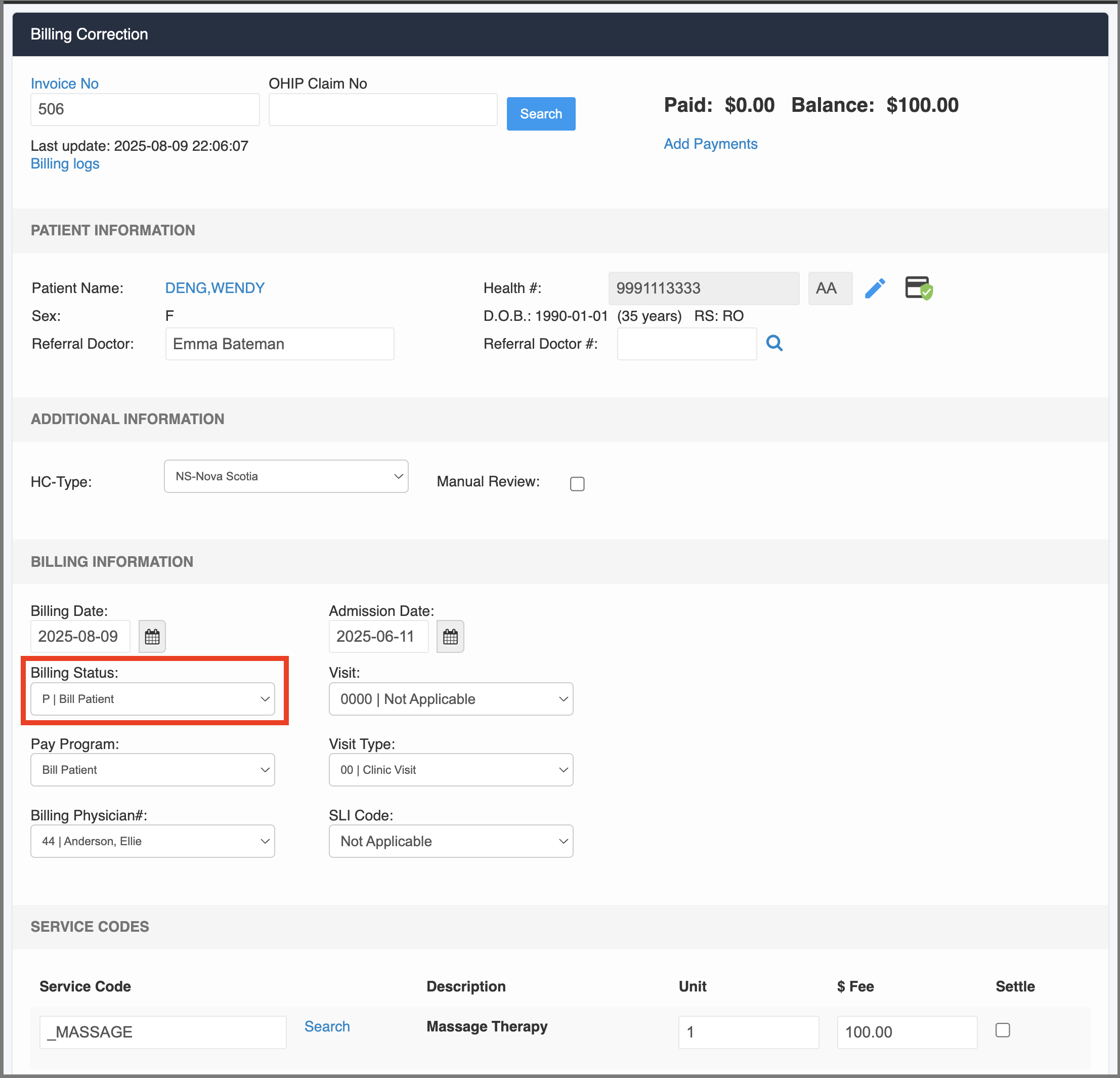Expand the Visit Type dropdown
The image size is (1120, 1078).
click(x=451, y=769)
